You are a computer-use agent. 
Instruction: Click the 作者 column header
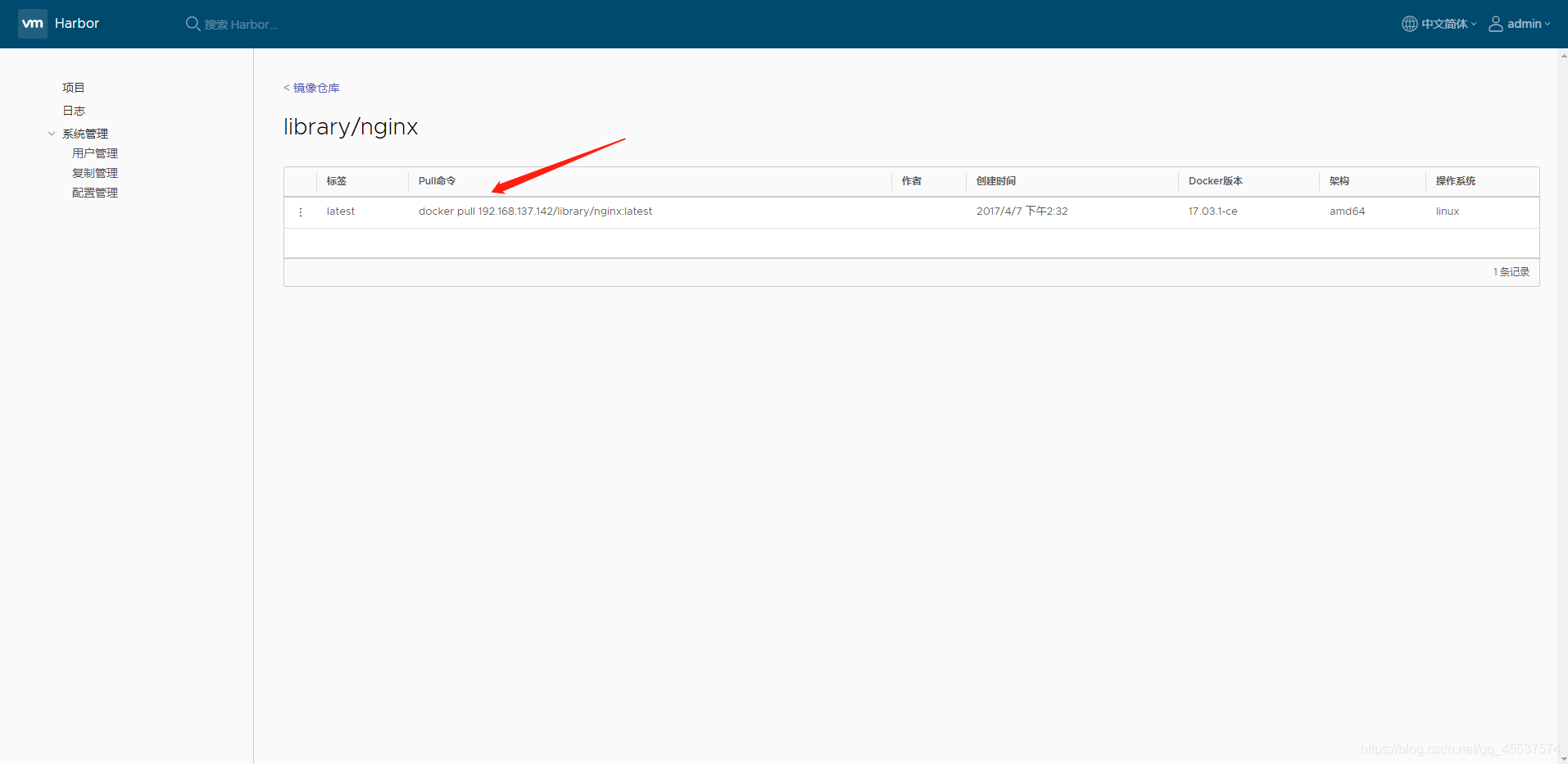tap(912, 181)
